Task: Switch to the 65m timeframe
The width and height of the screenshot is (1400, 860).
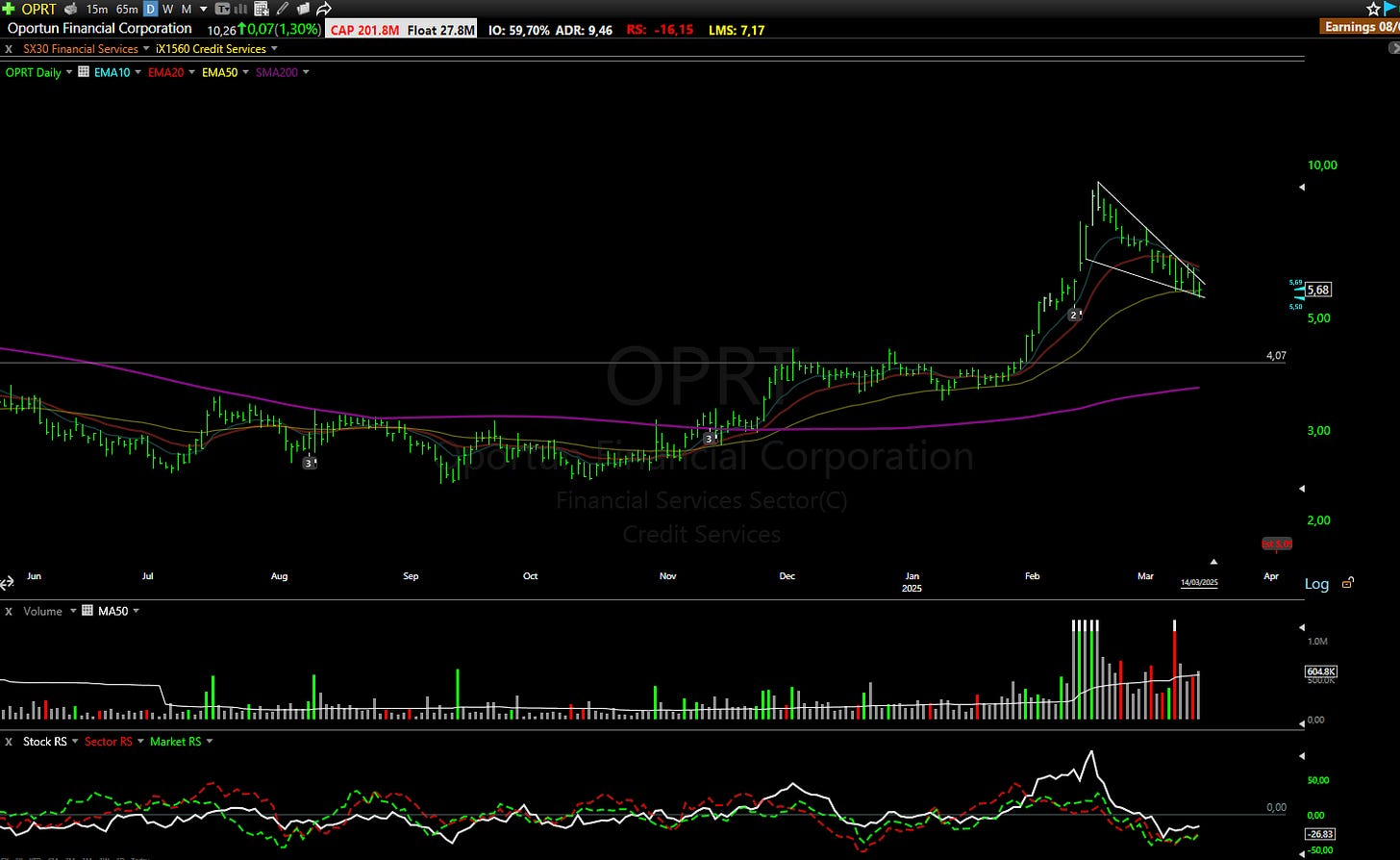Action: (x=127, y=9)
